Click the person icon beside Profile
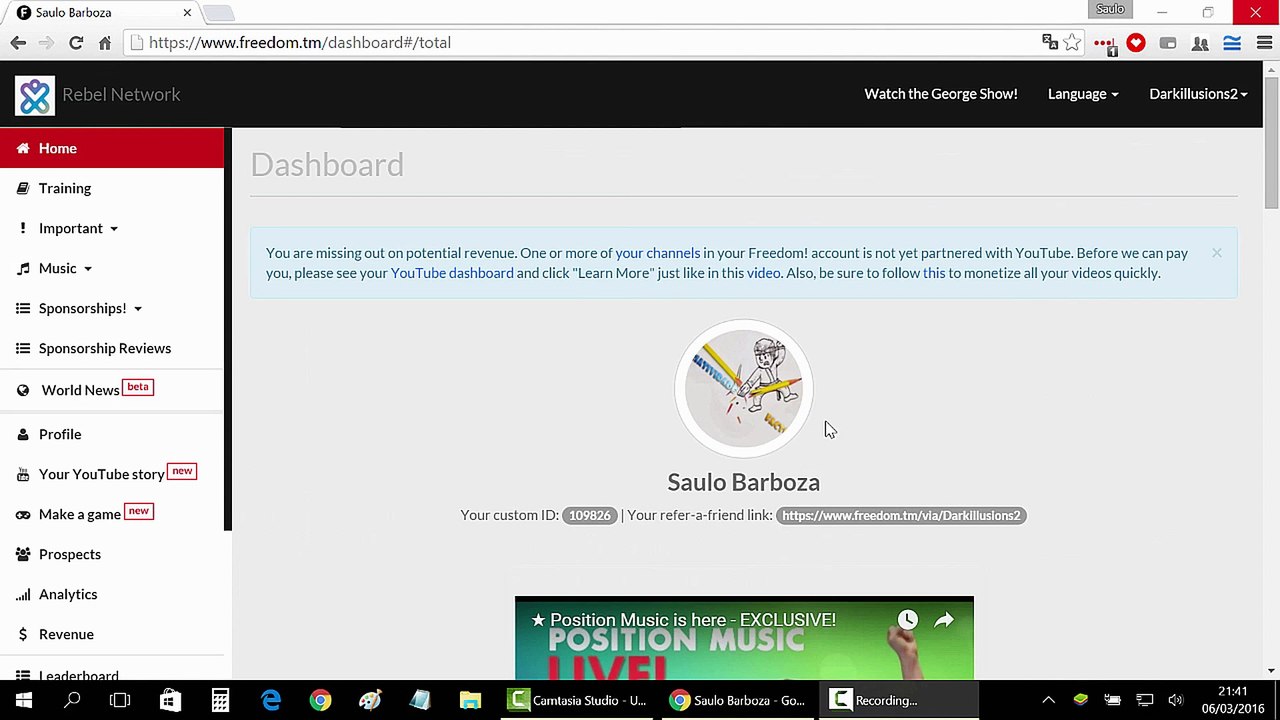This screenshot has width=1280, height=720. click(x=23, y=434)
